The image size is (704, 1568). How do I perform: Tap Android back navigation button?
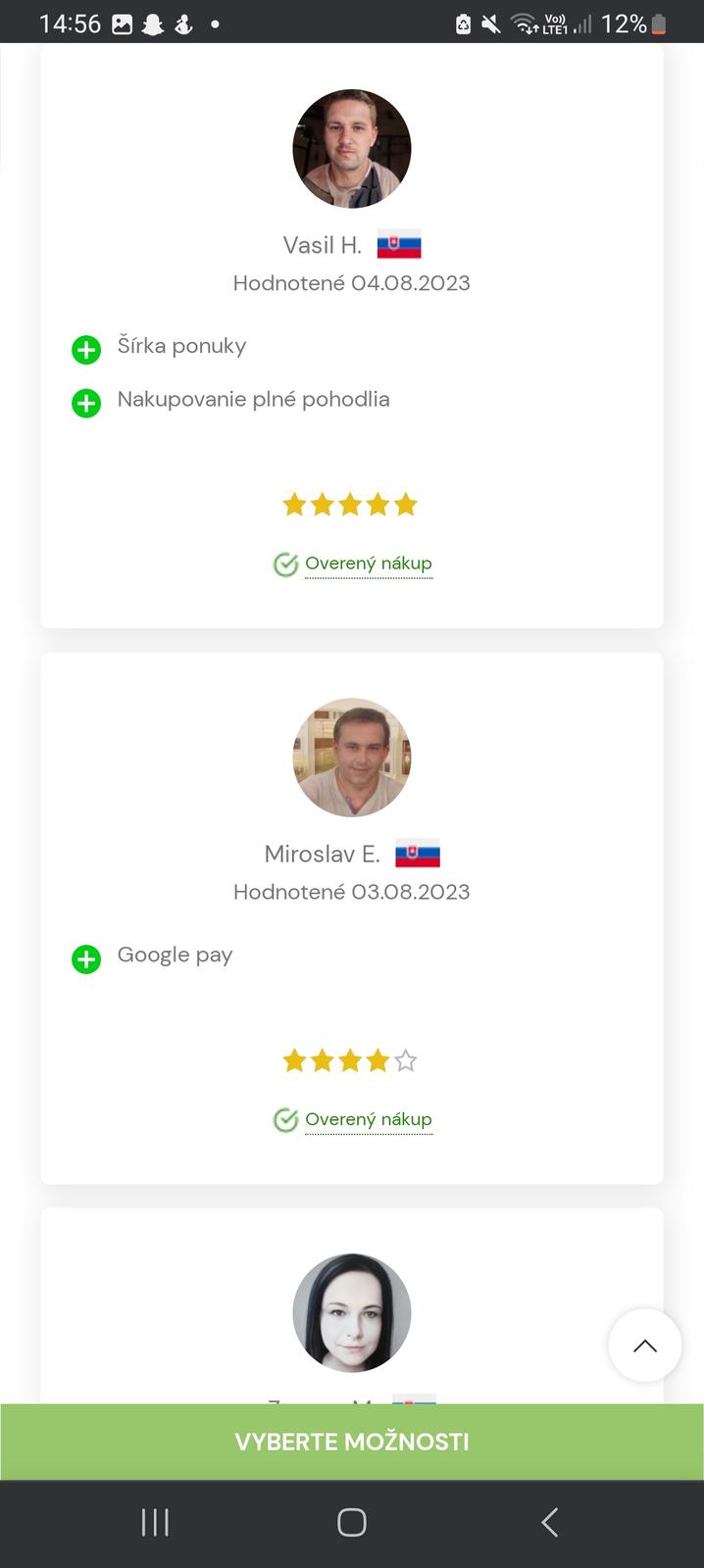[550, 1522]
